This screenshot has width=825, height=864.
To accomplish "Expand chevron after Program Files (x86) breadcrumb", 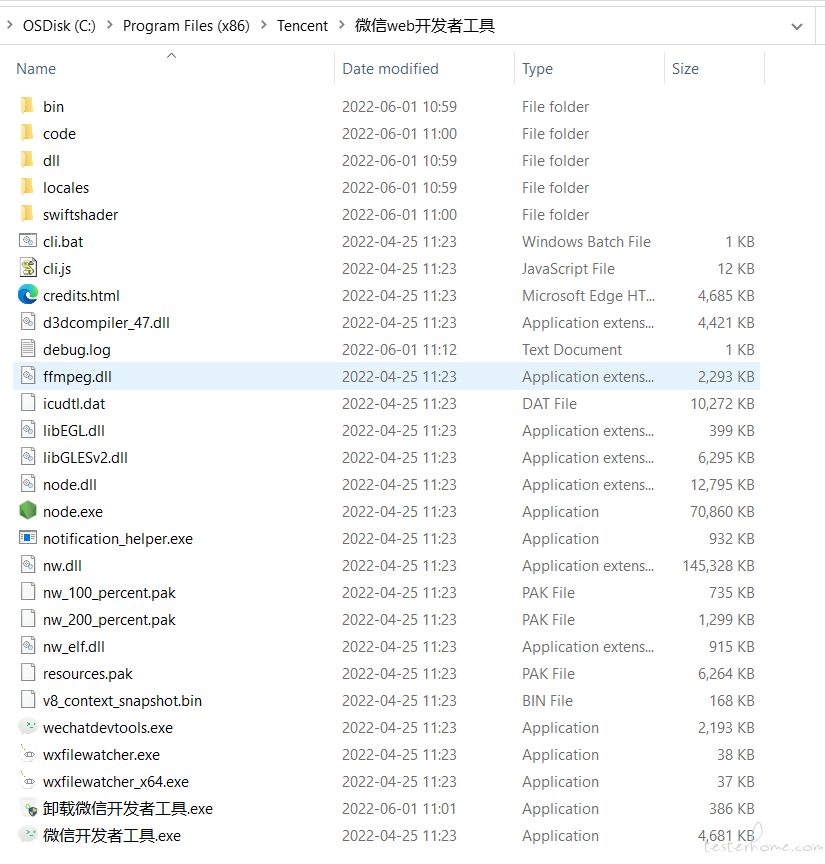I will click(x=263, y=25).
